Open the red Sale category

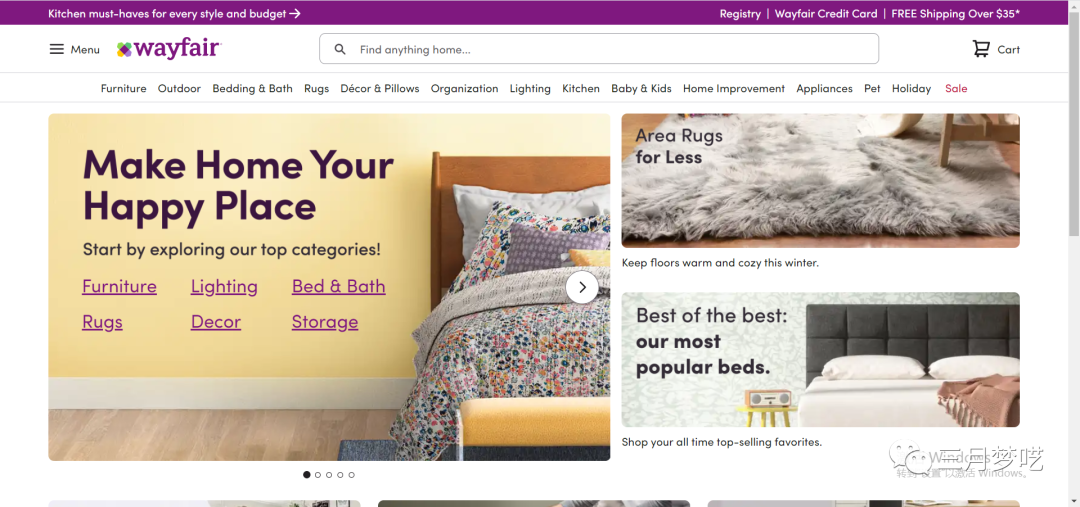956,88
